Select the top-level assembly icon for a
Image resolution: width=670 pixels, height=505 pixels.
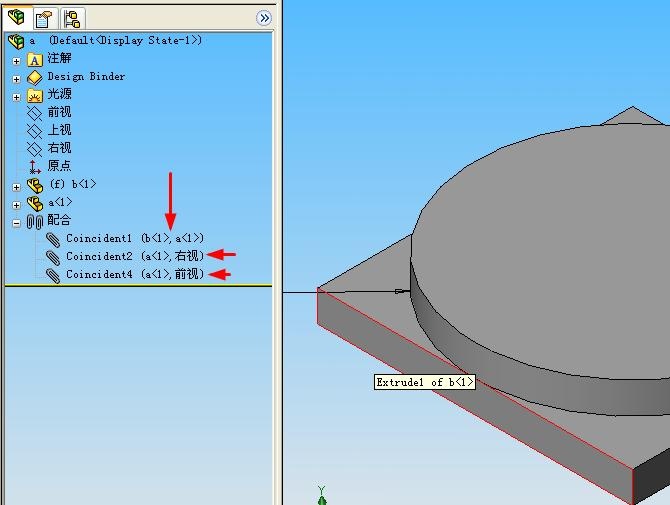coord(16,41)
